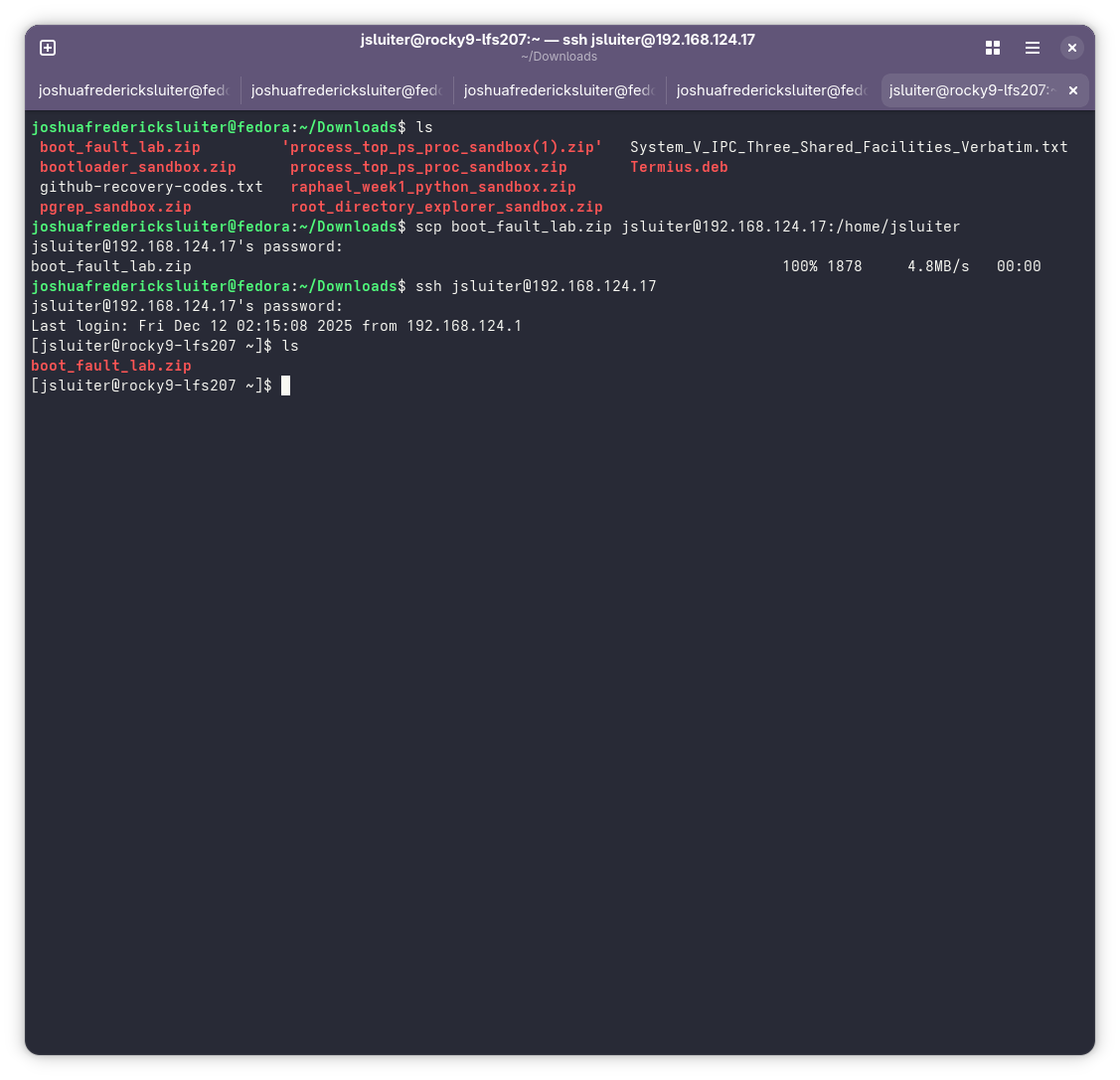This screenshot has width=1120, height=1080.
Task: Click at the blinking shell prompt cursor
Action: click(x=285, y=386)
